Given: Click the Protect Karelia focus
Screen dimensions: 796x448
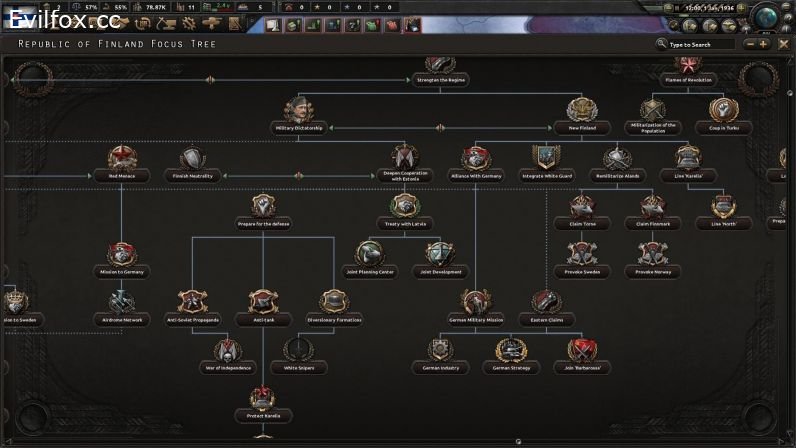Looking at the screenshot, I should [263, 399].
